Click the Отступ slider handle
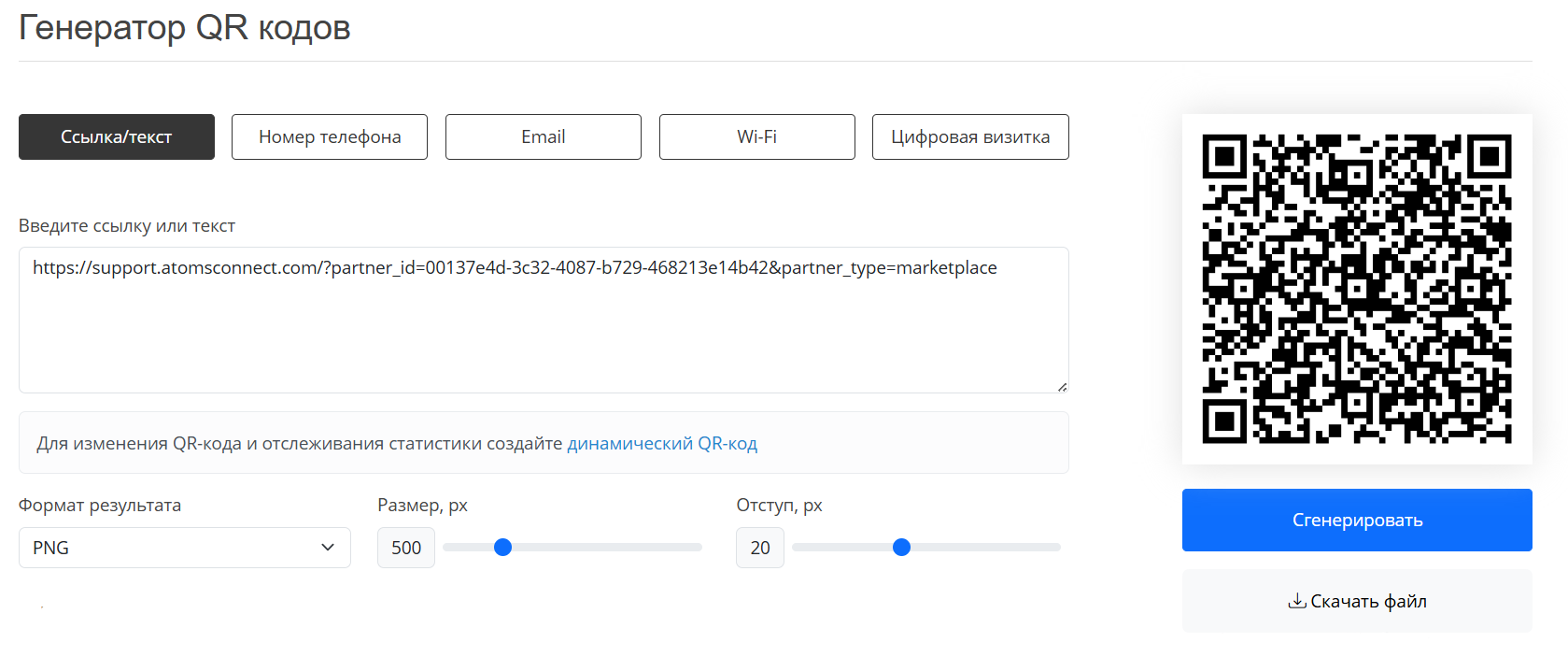Viewport: 1568px width, 671px height. click(901, 548)
